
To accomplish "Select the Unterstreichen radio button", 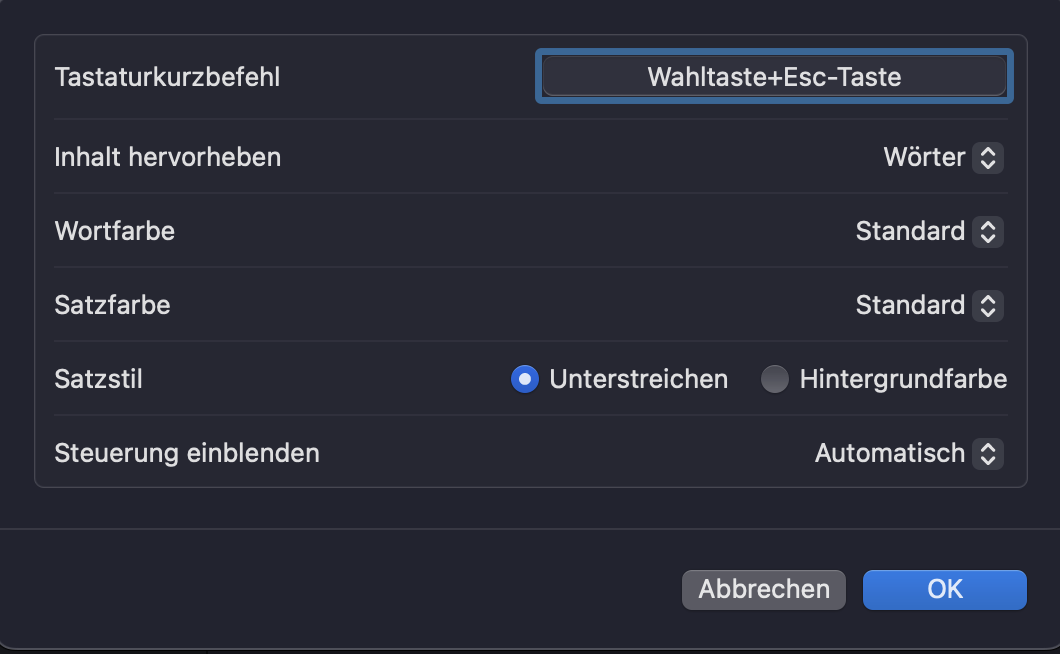I will click(x=525, y=379).
